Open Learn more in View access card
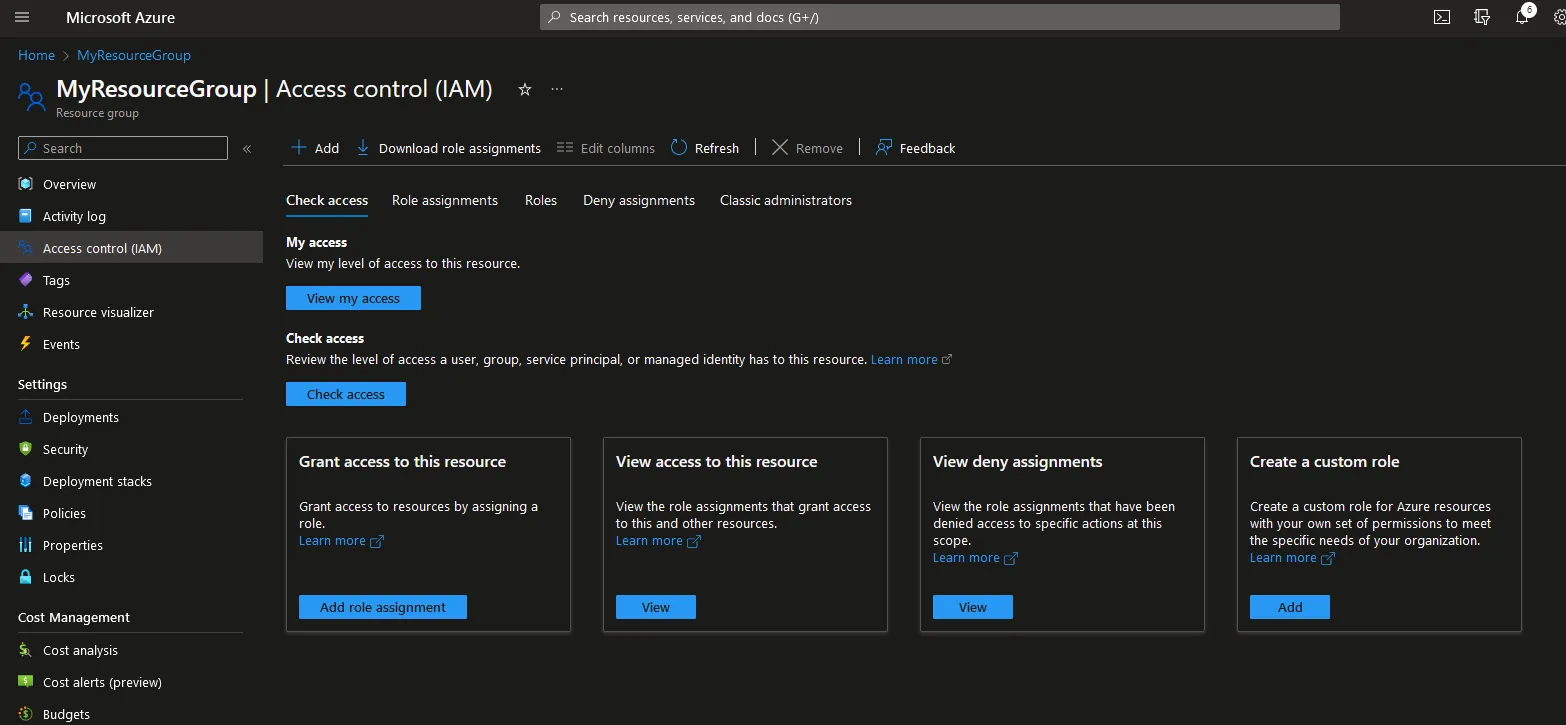This screenshot has height=725, width=1566. click(658, 541)
